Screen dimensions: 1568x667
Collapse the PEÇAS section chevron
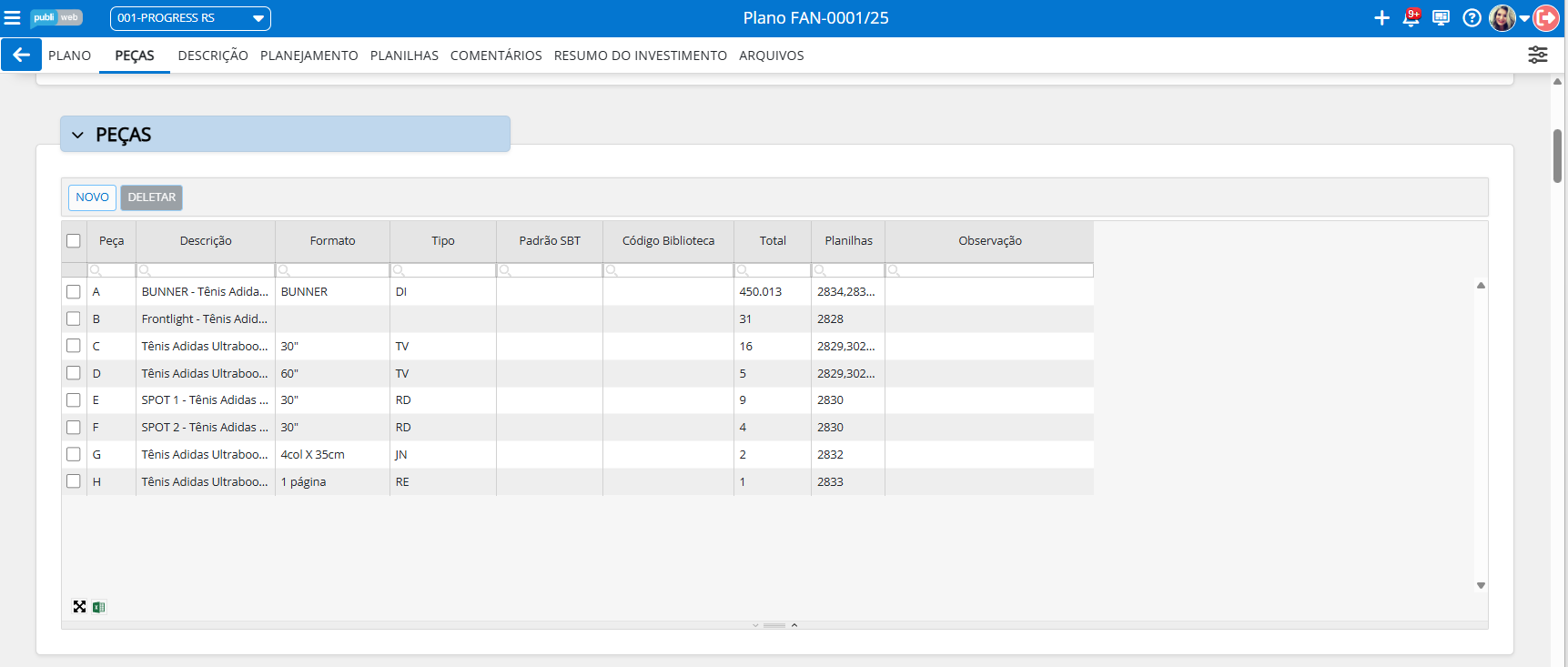tap(78, 135)
